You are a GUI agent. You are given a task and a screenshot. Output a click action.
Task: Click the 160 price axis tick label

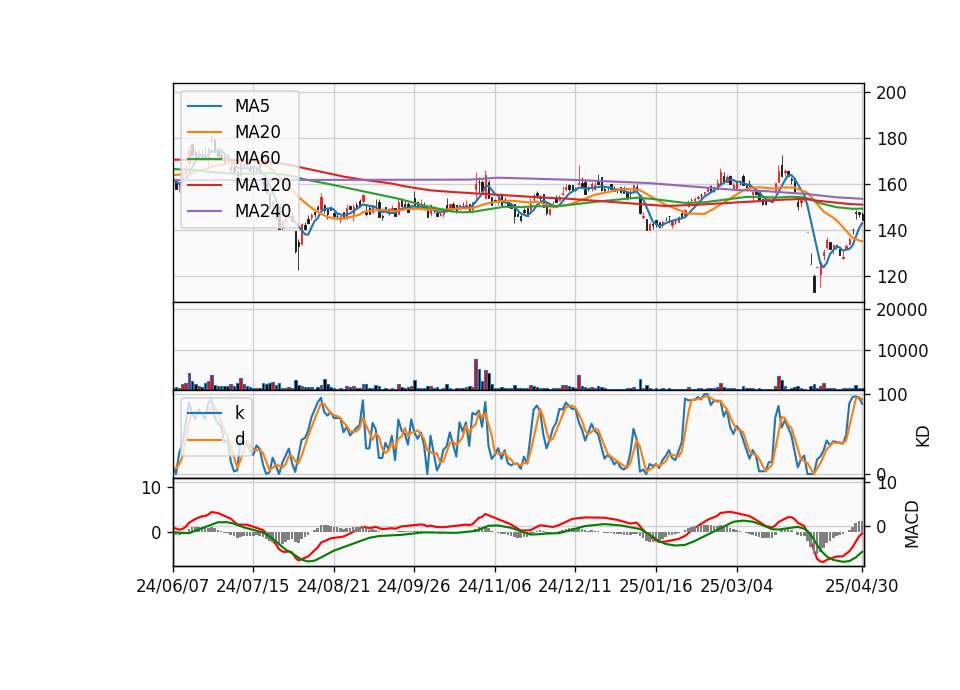891,185
